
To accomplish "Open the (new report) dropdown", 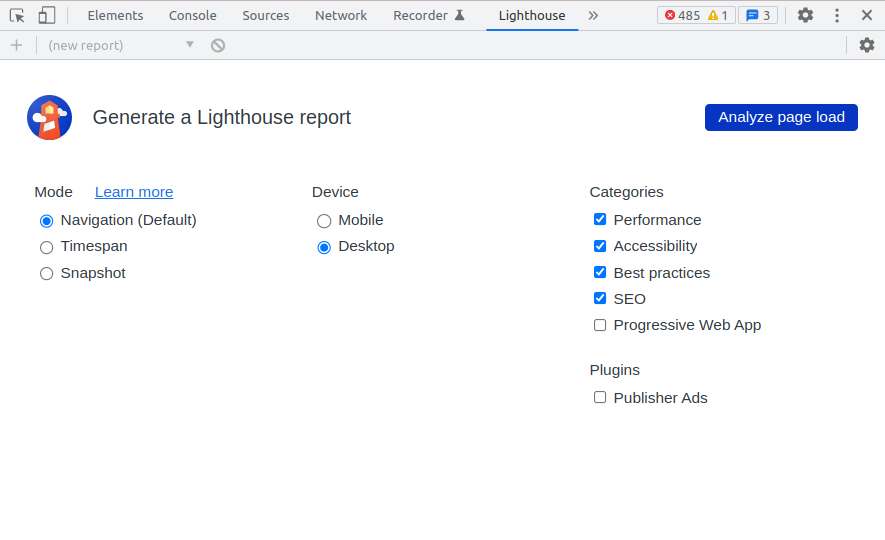I will (120, 45).
